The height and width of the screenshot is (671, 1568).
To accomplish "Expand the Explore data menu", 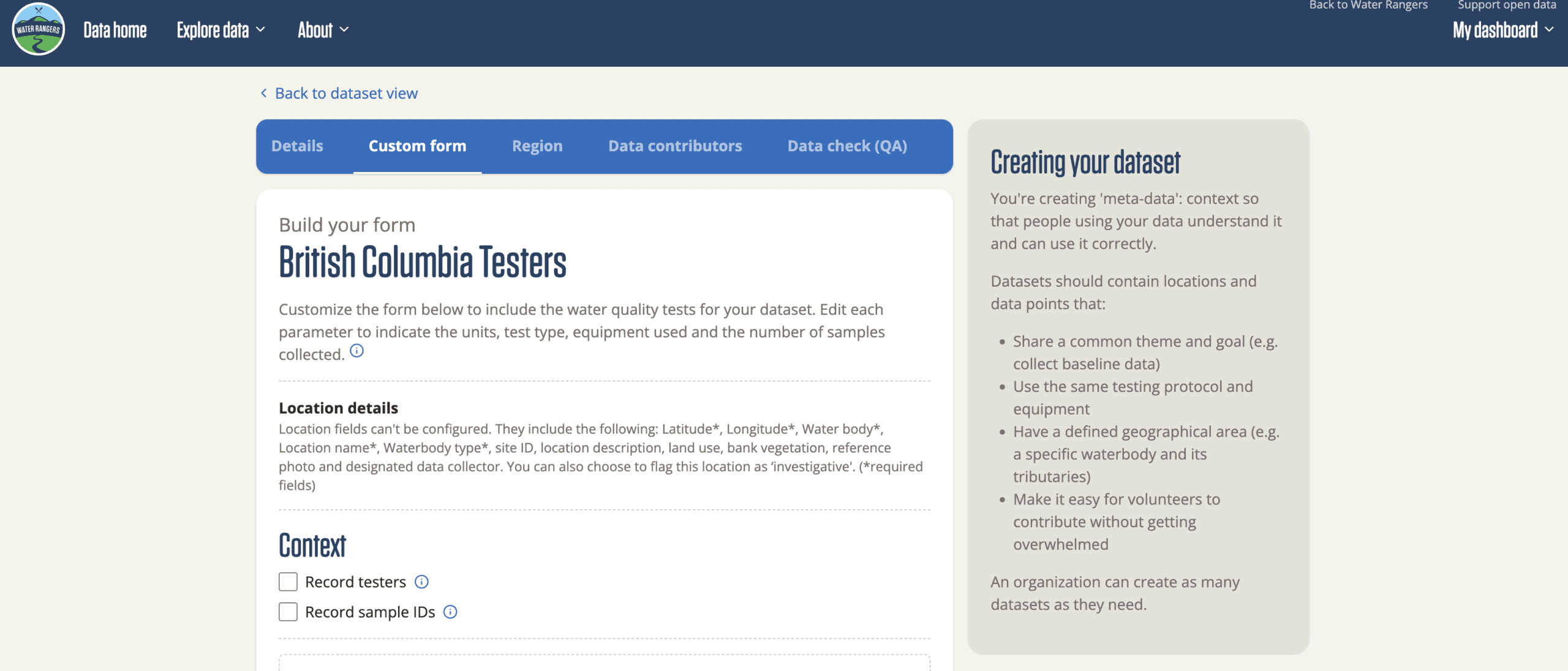I will point(221,29).
